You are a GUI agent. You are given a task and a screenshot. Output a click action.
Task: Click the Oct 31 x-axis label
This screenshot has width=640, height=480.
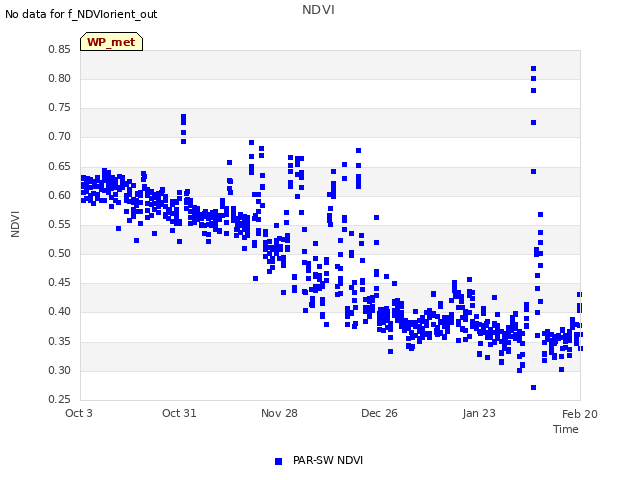[x=179, y=413]
